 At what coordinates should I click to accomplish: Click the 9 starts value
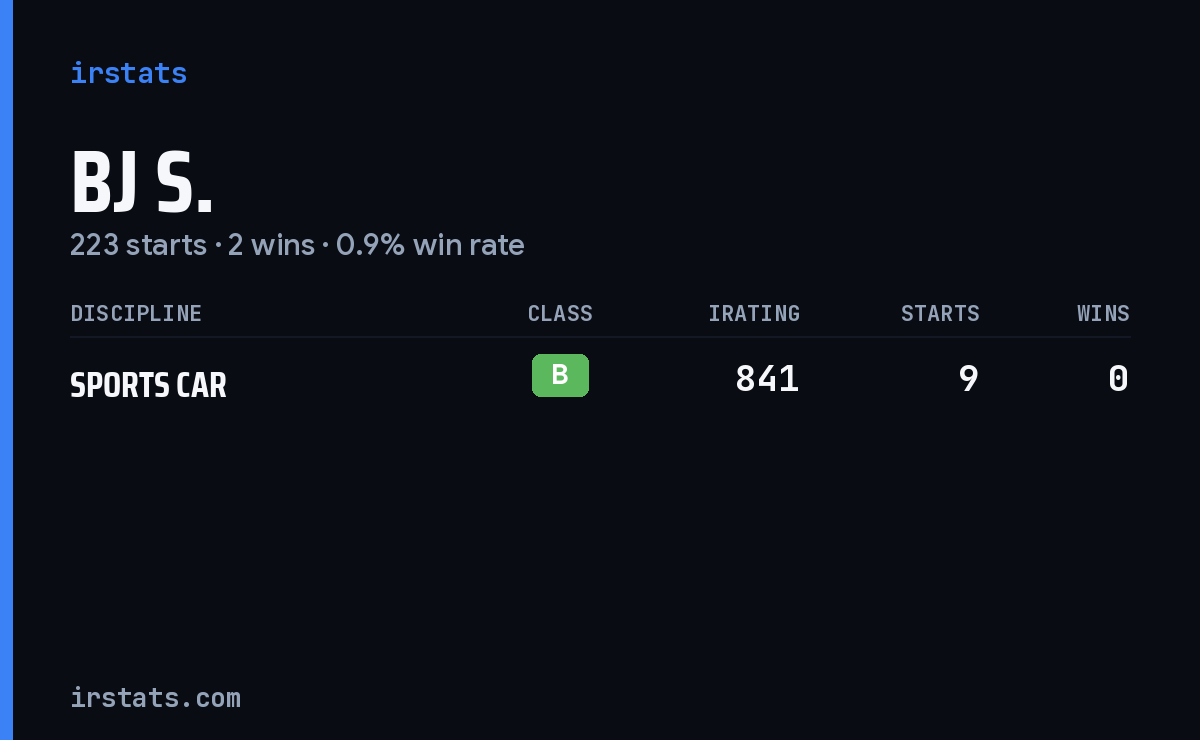tap(968, 379)
